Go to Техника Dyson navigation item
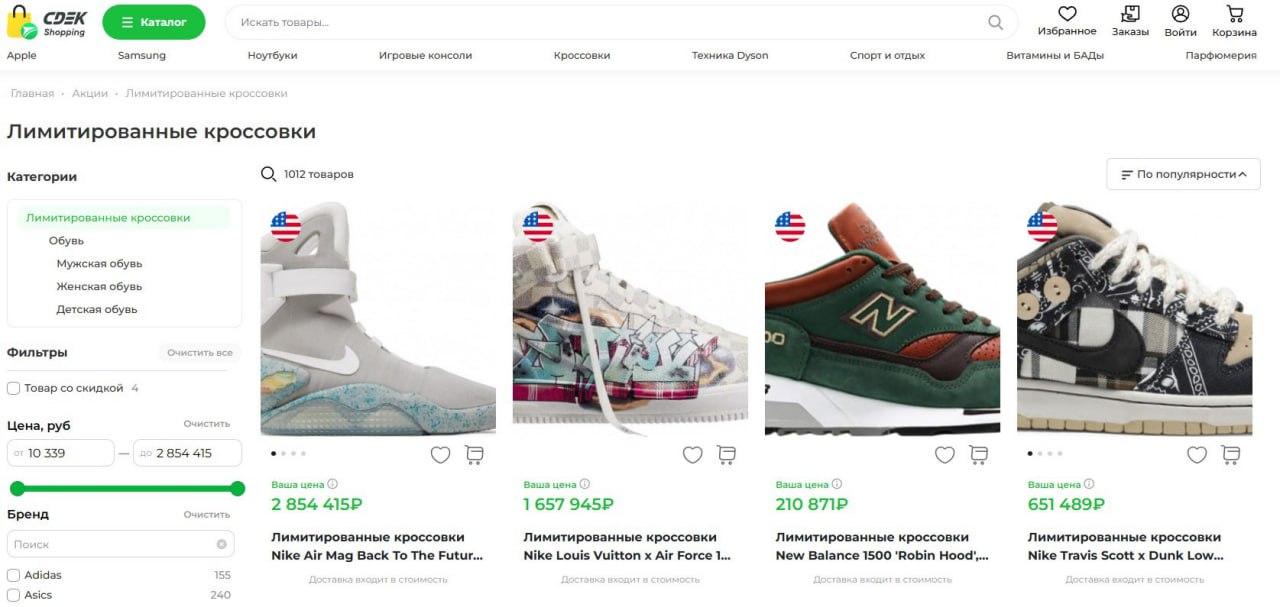Image resolution: width=1280 pixels, height=607 pixels. tap(730, 56)
